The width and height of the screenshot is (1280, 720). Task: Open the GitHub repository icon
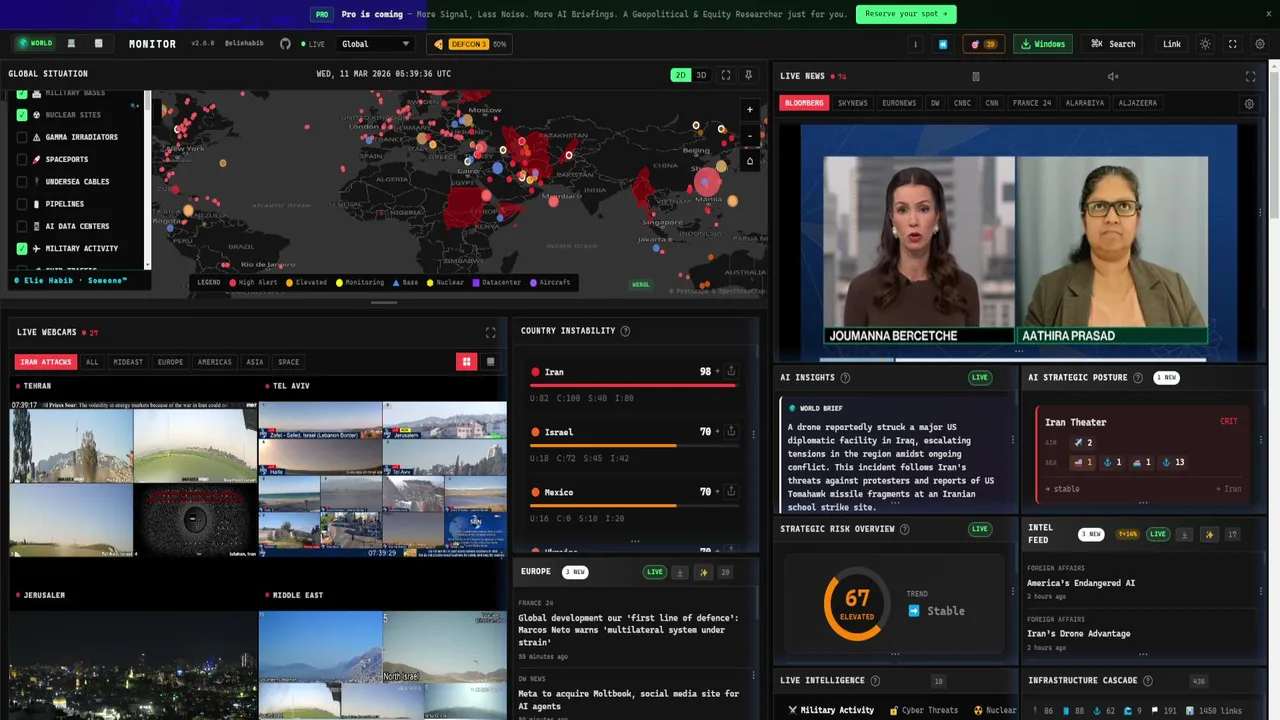[285, 44]
